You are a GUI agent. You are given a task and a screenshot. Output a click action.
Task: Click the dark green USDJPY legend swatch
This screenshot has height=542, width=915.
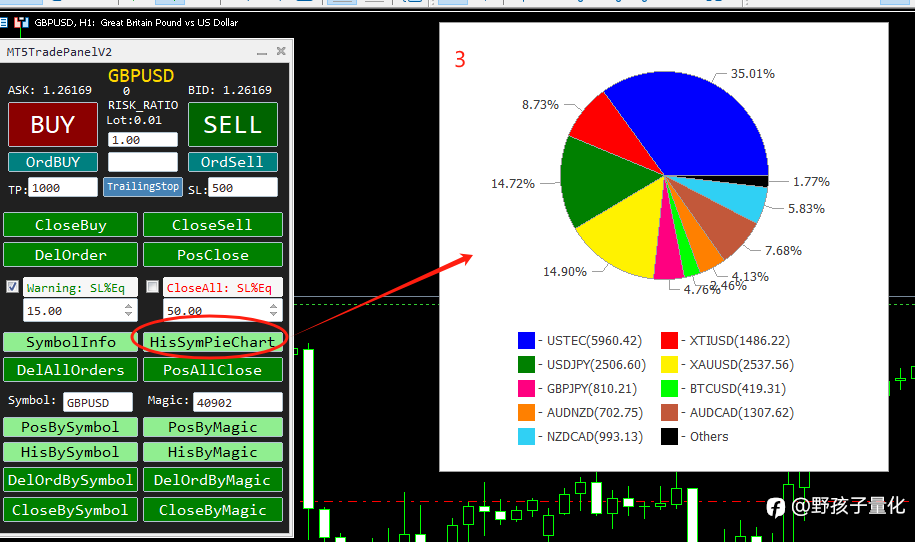coord(526,365)
